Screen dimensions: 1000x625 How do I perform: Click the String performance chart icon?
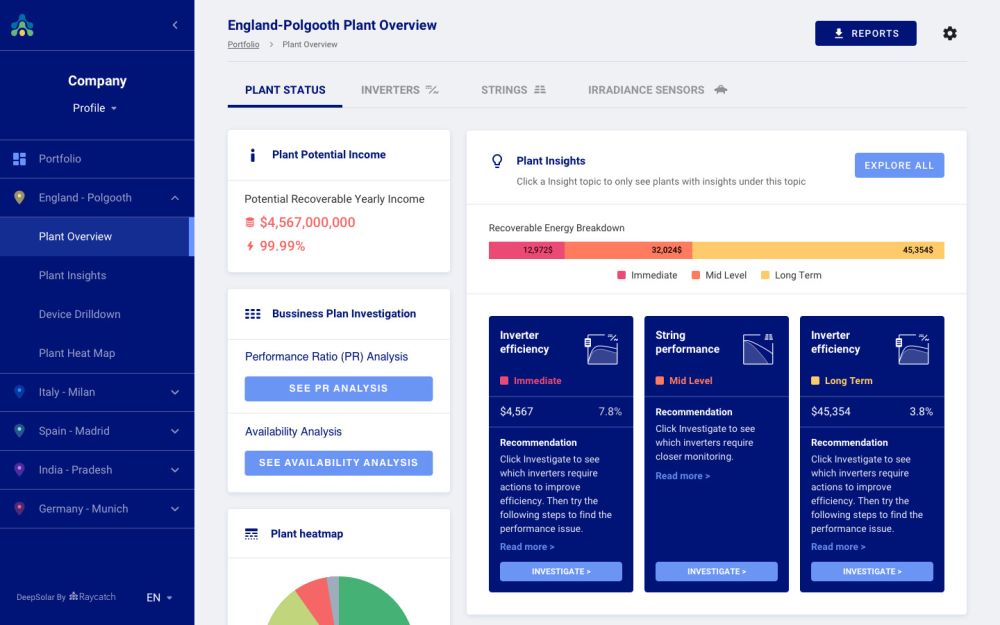758,349
